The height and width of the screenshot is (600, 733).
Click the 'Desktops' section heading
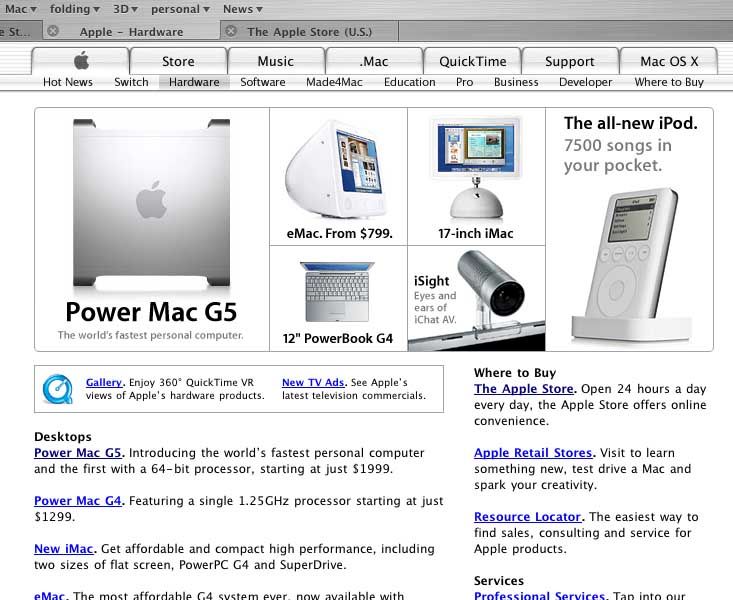(63, 437)
